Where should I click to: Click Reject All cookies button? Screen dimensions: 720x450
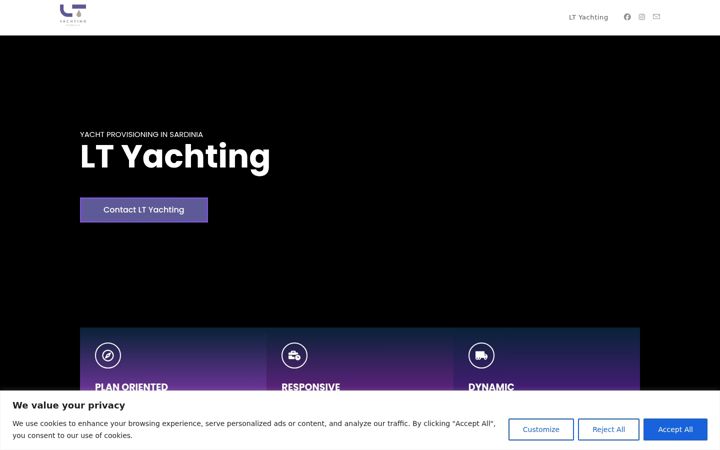coord(608,429)
